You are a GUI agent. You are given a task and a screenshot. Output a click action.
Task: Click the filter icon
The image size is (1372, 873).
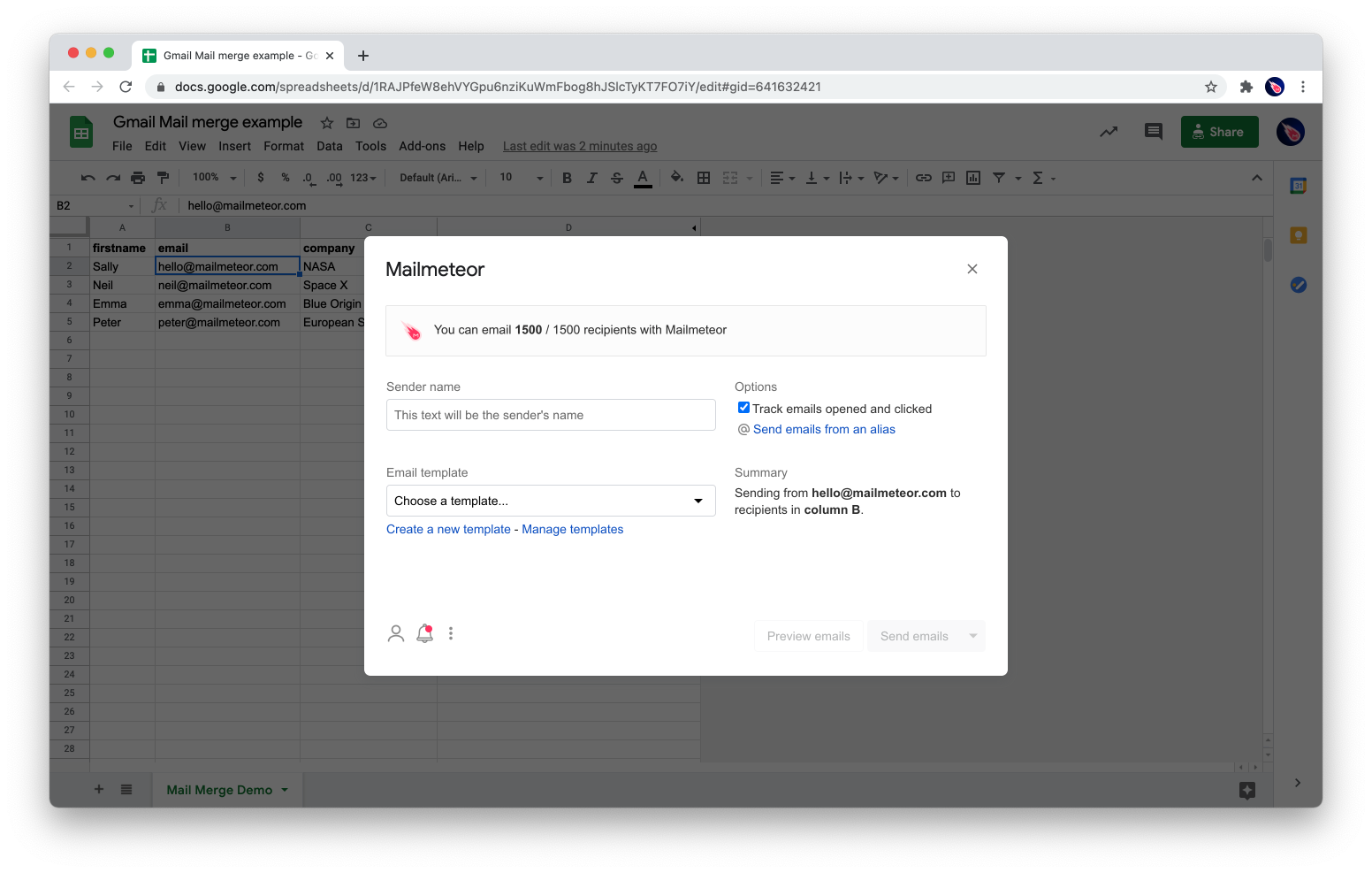pyautogui.click(x=999, y=178)
